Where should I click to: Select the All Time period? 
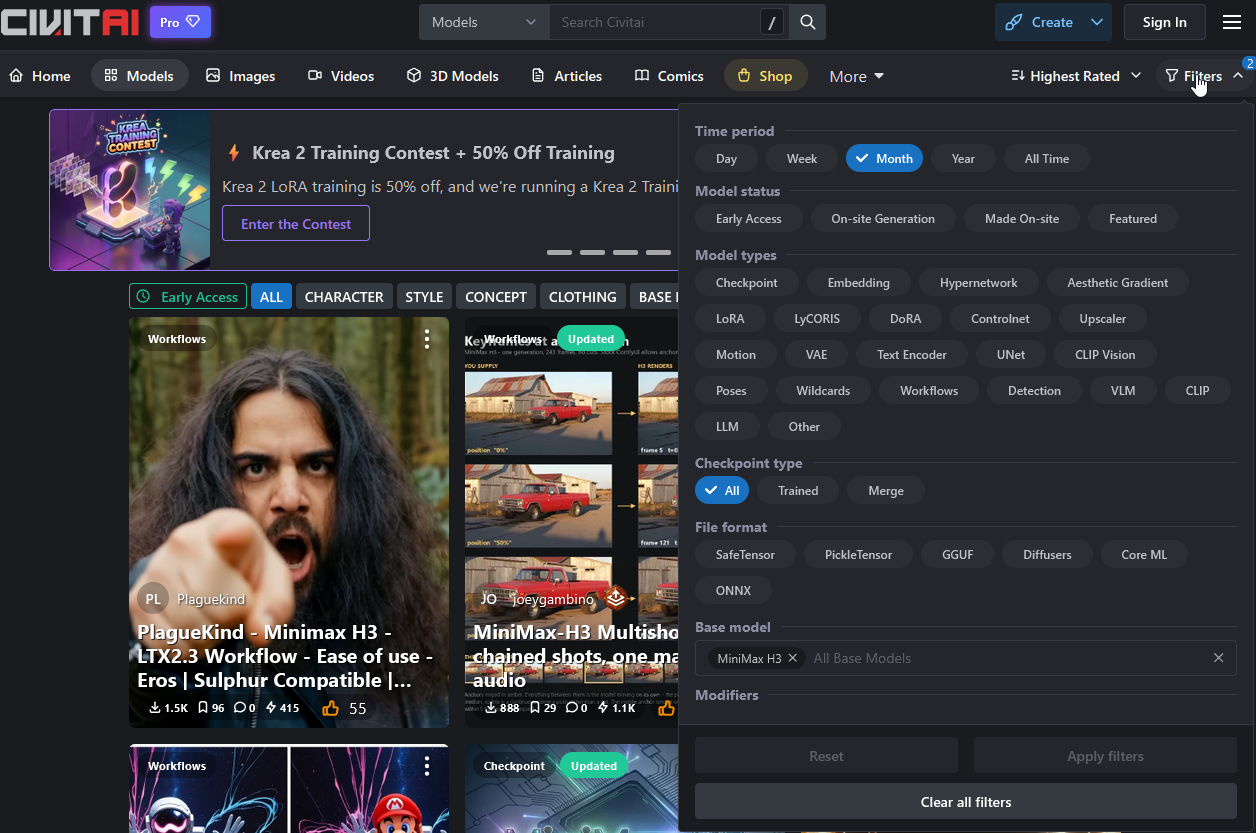1047,158
